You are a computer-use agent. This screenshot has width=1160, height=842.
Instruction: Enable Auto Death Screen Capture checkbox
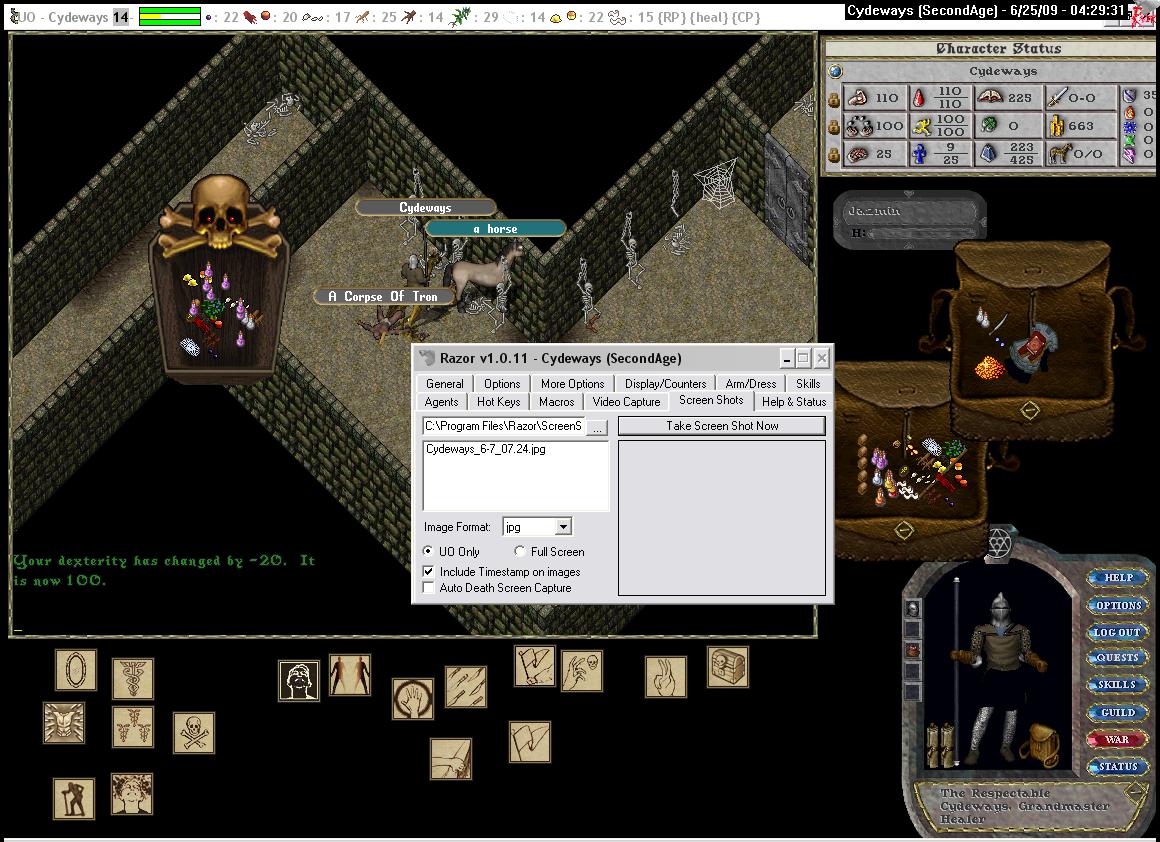click(x=429, y=588)
